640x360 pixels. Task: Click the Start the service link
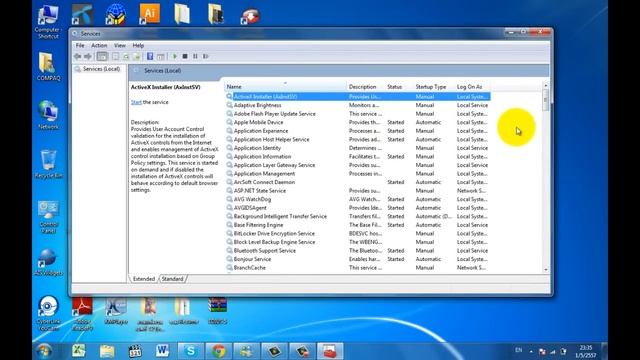pyautogui.click(x=136, y=102)
